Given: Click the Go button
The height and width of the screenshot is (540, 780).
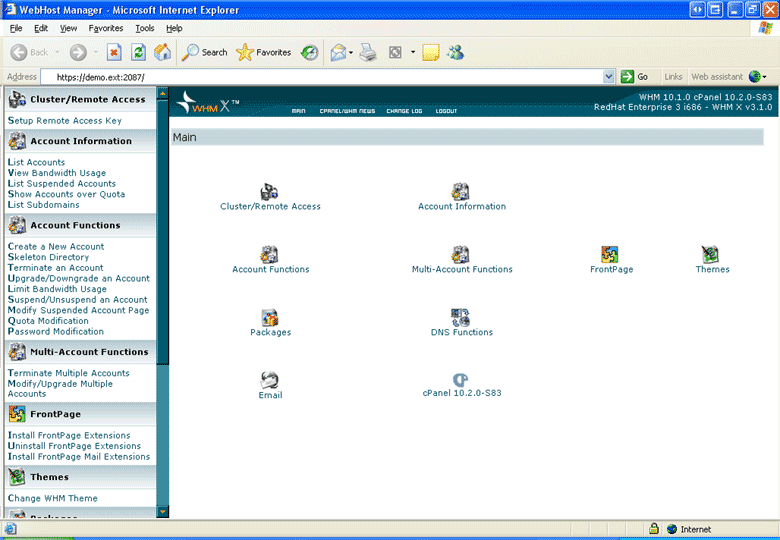Looking at the screenshot, I should pos(634,77).
